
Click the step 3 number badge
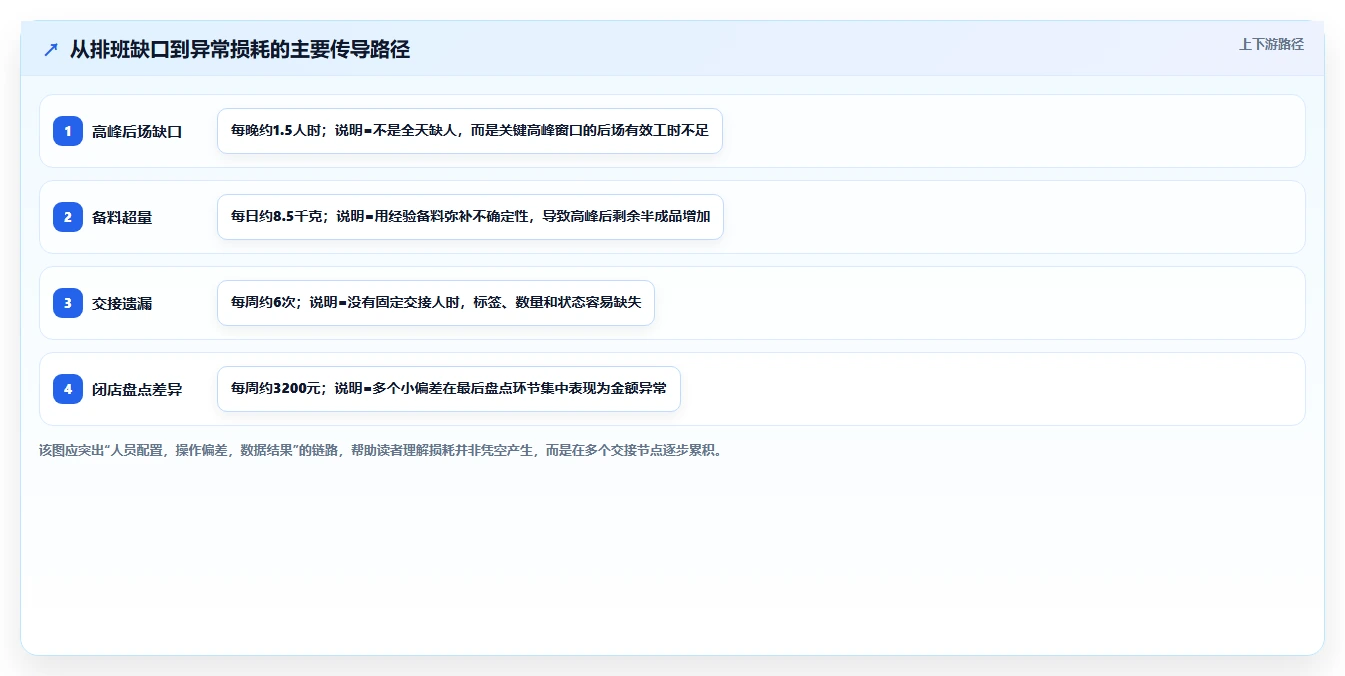[x=68, y=303]
